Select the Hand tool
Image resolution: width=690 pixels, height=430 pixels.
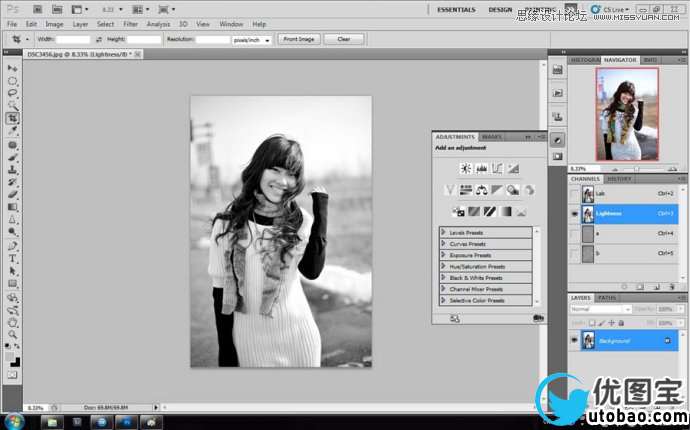[x=12, y=323]
